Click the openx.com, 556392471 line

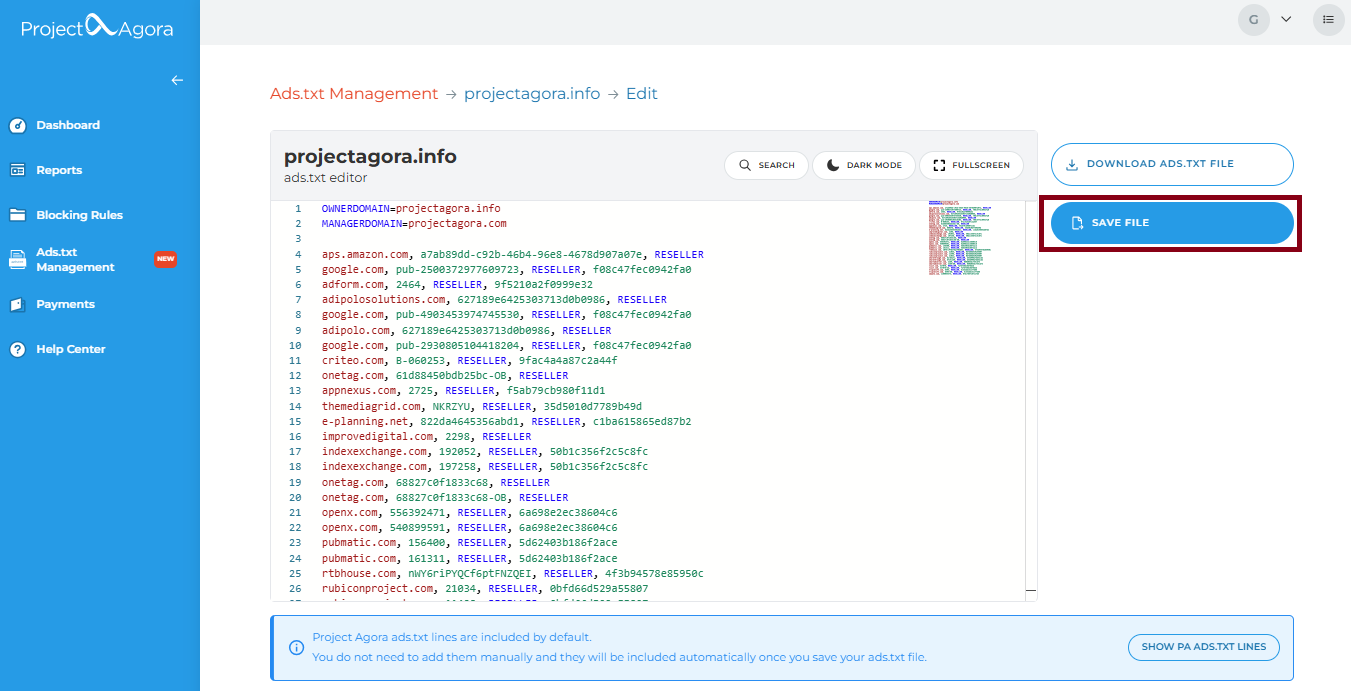point(470,512)
